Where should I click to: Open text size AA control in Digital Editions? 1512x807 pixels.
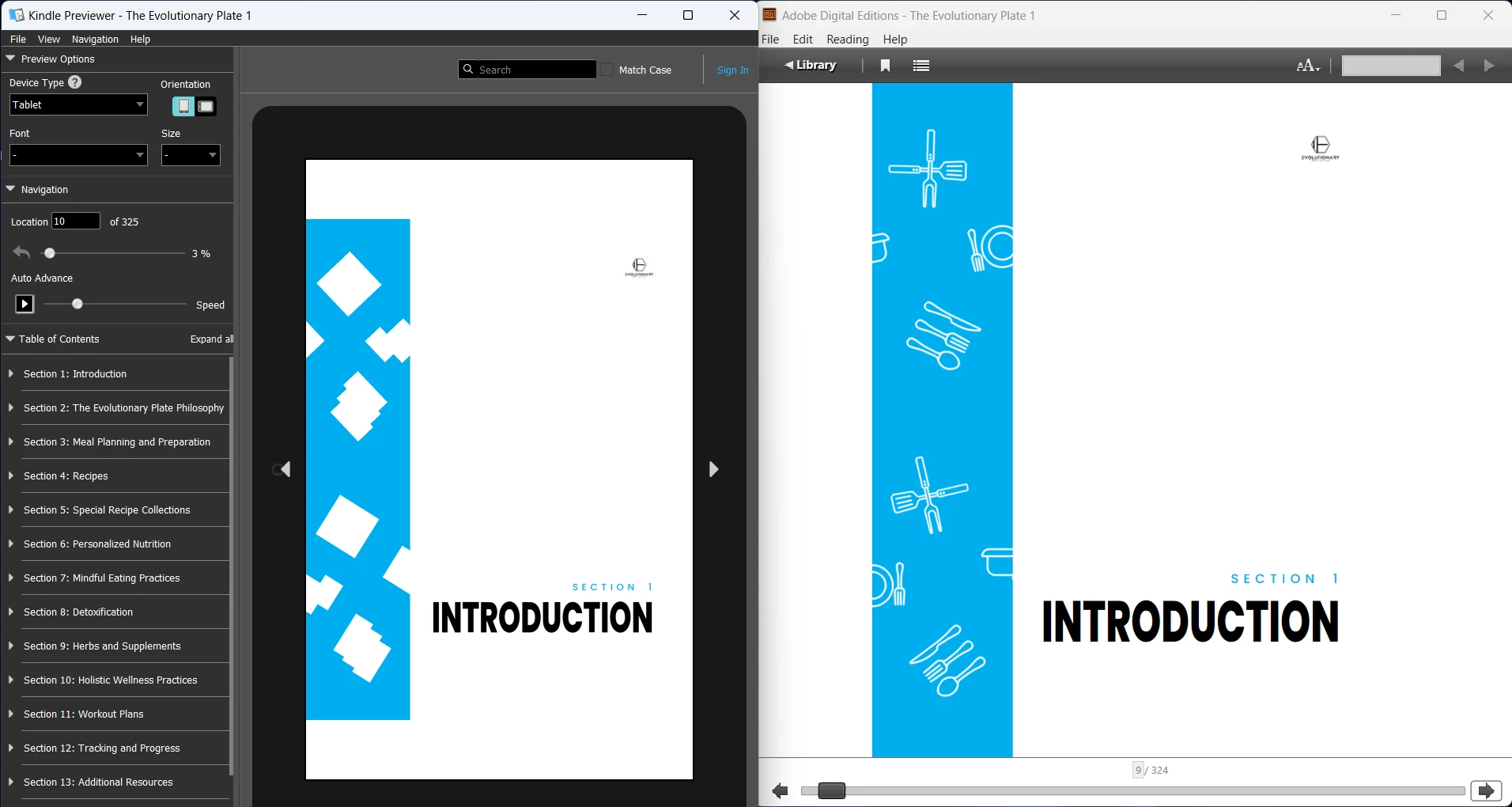click(x=1308, y=66)
